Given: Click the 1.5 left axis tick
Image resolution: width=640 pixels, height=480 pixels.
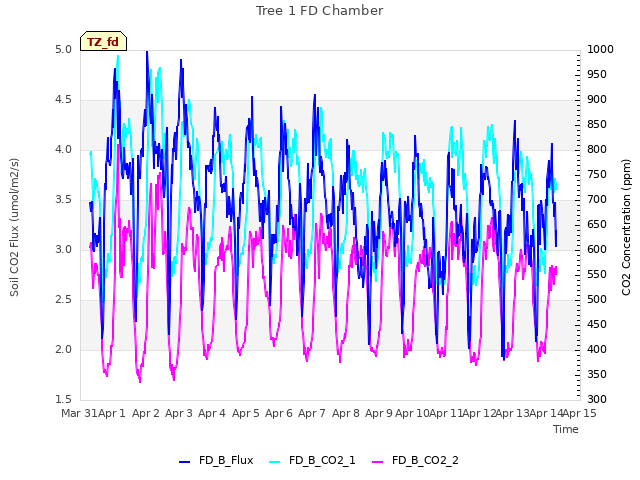Looking at the screenshot, I should pos(63,400).
